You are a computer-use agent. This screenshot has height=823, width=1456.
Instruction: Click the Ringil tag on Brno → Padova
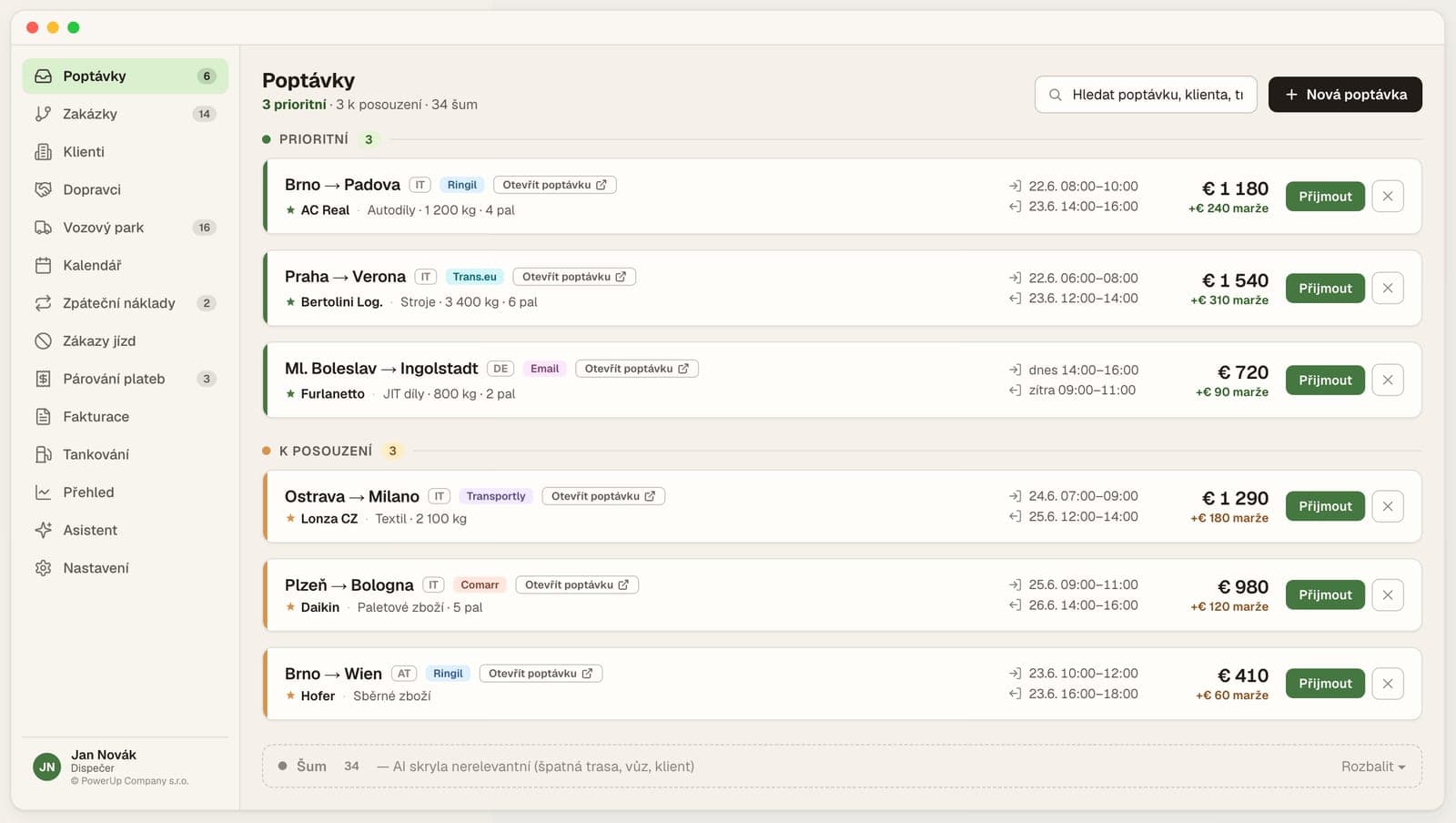462,185
